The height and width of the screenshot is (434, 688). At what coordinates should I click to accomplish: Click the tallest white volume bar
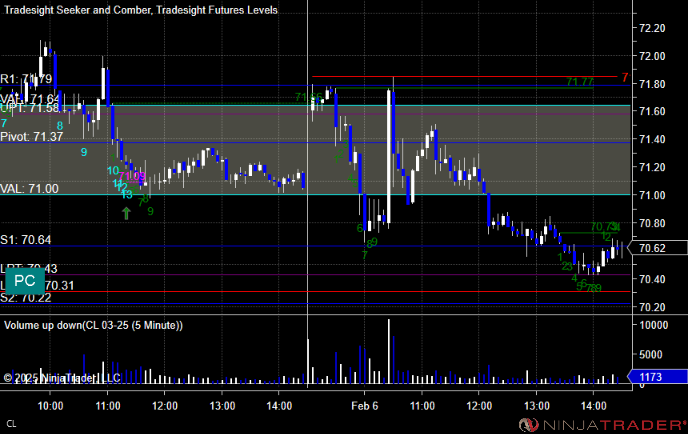(x=388, y=352)
